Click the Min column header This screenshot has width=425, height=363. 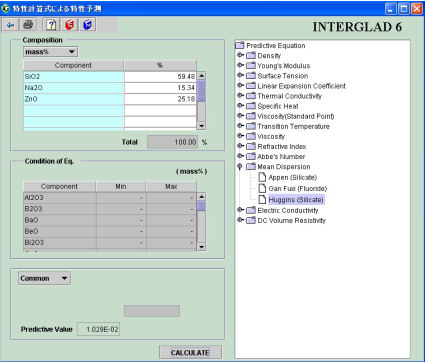(x=121, y=186)
